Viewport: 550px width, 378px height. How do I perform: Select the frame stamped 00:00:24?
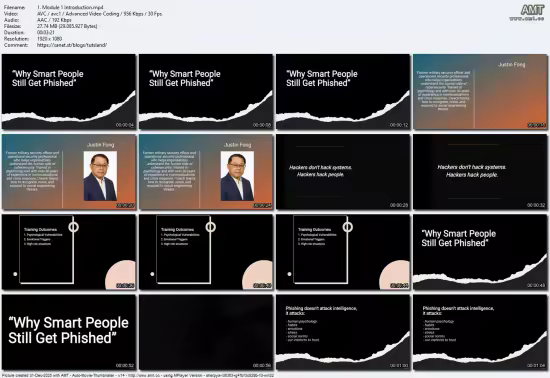206,172
